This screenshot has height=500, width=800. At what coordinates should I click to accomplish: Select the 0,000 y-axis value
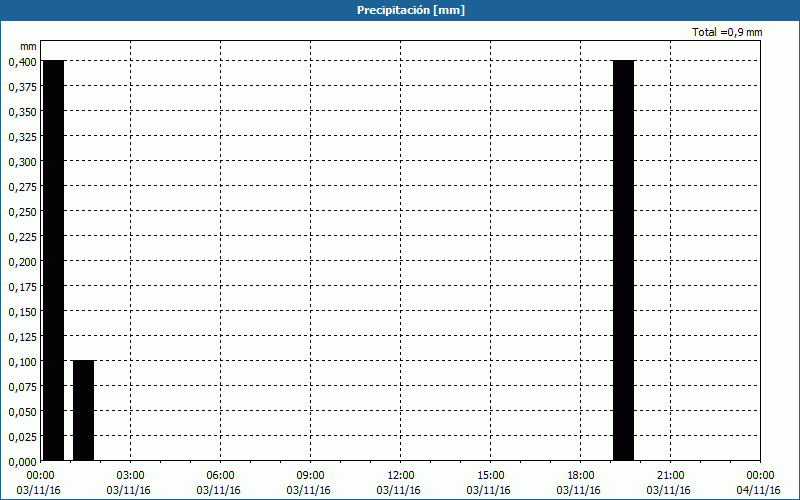point(22,461)
